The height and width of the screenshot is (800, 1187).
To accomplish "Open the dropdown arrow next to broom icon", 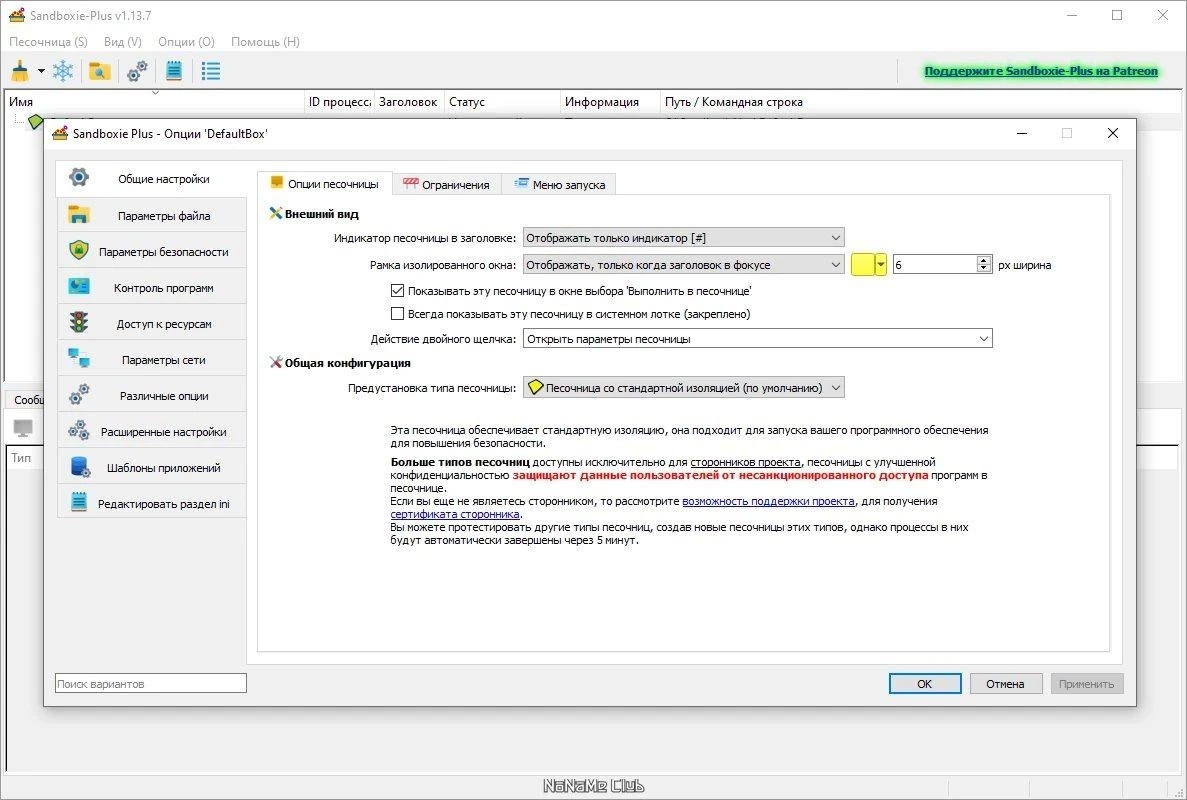I will [41, 71].
